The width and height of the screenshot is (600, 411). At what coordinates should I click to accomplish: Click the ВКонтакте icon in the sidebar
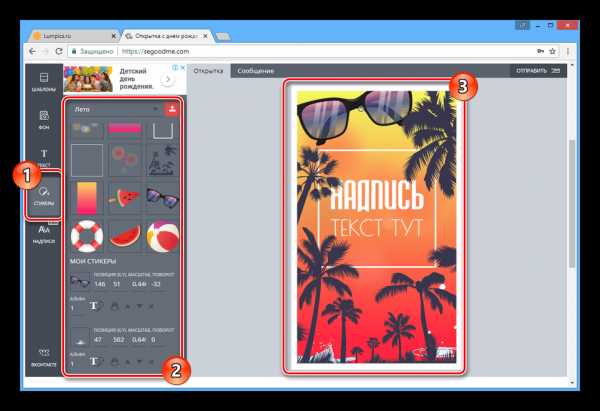click(44, 357)
